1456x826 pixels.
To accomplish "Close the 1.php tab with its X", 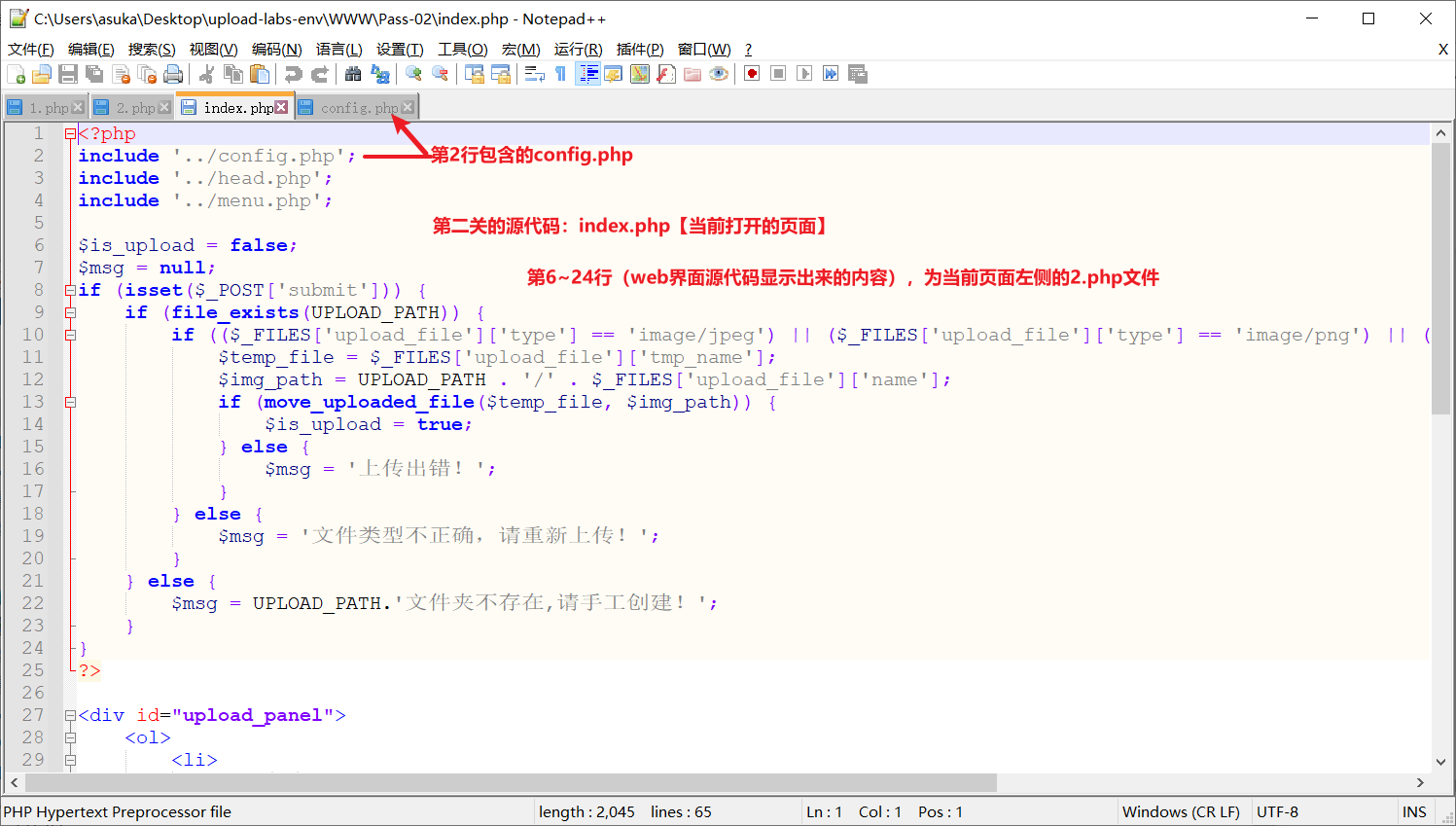I will point(78,107).
